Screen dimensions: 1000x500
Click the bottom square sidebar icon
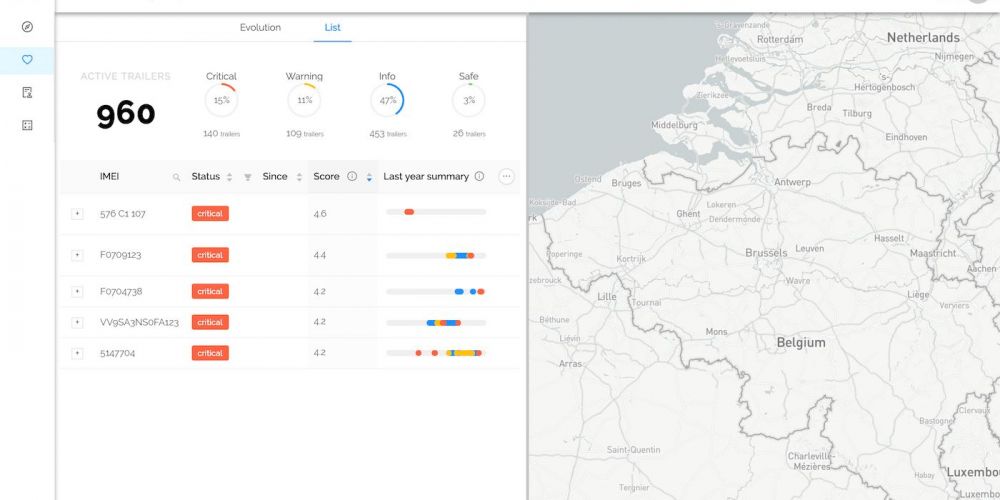click(x=27, y=125)
